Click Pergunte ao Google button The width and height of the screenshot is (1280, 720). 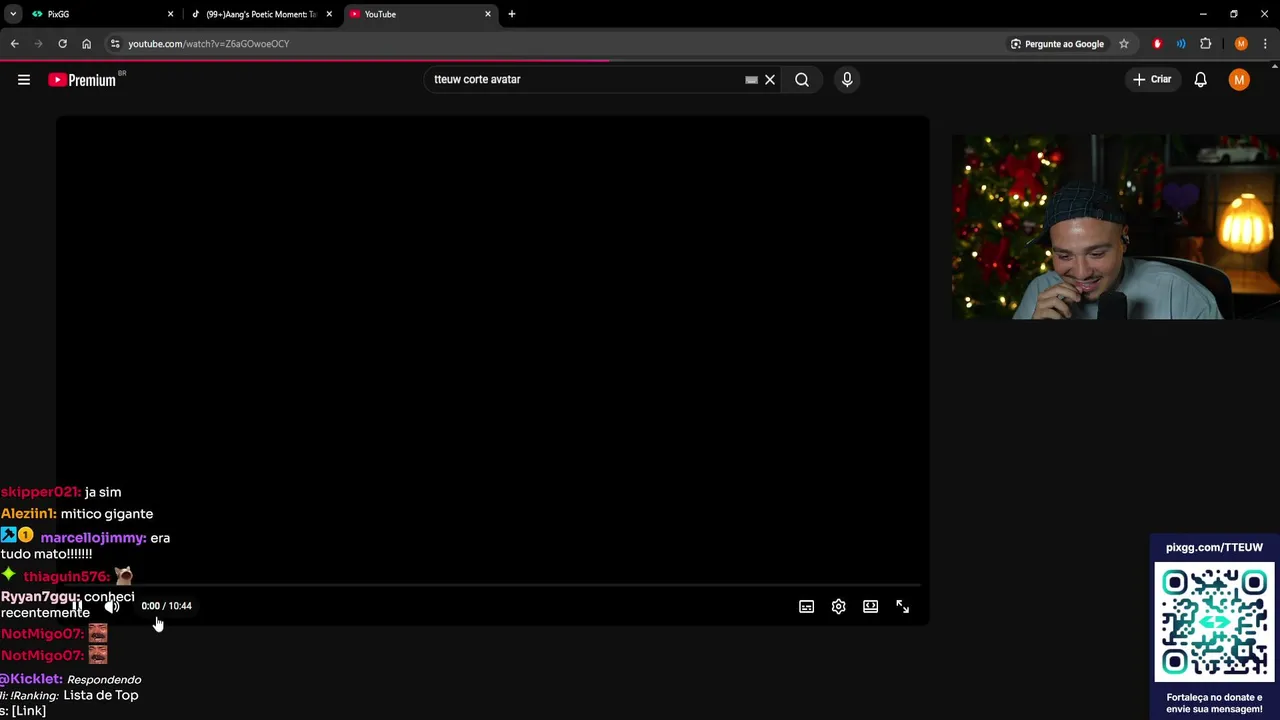click(x=1057, y=44)
